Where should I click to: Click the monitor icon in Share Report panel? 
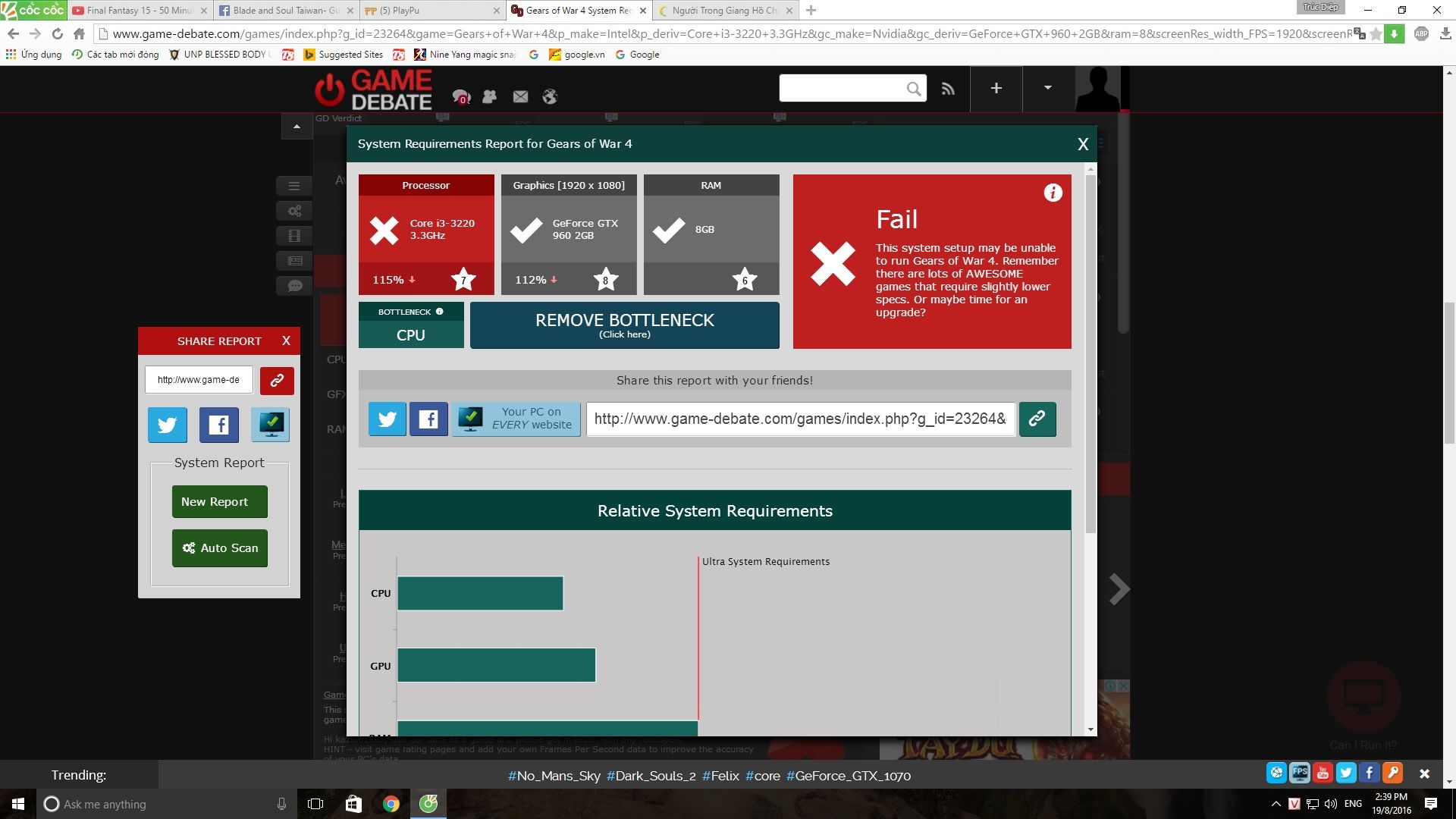click(271, 425)
